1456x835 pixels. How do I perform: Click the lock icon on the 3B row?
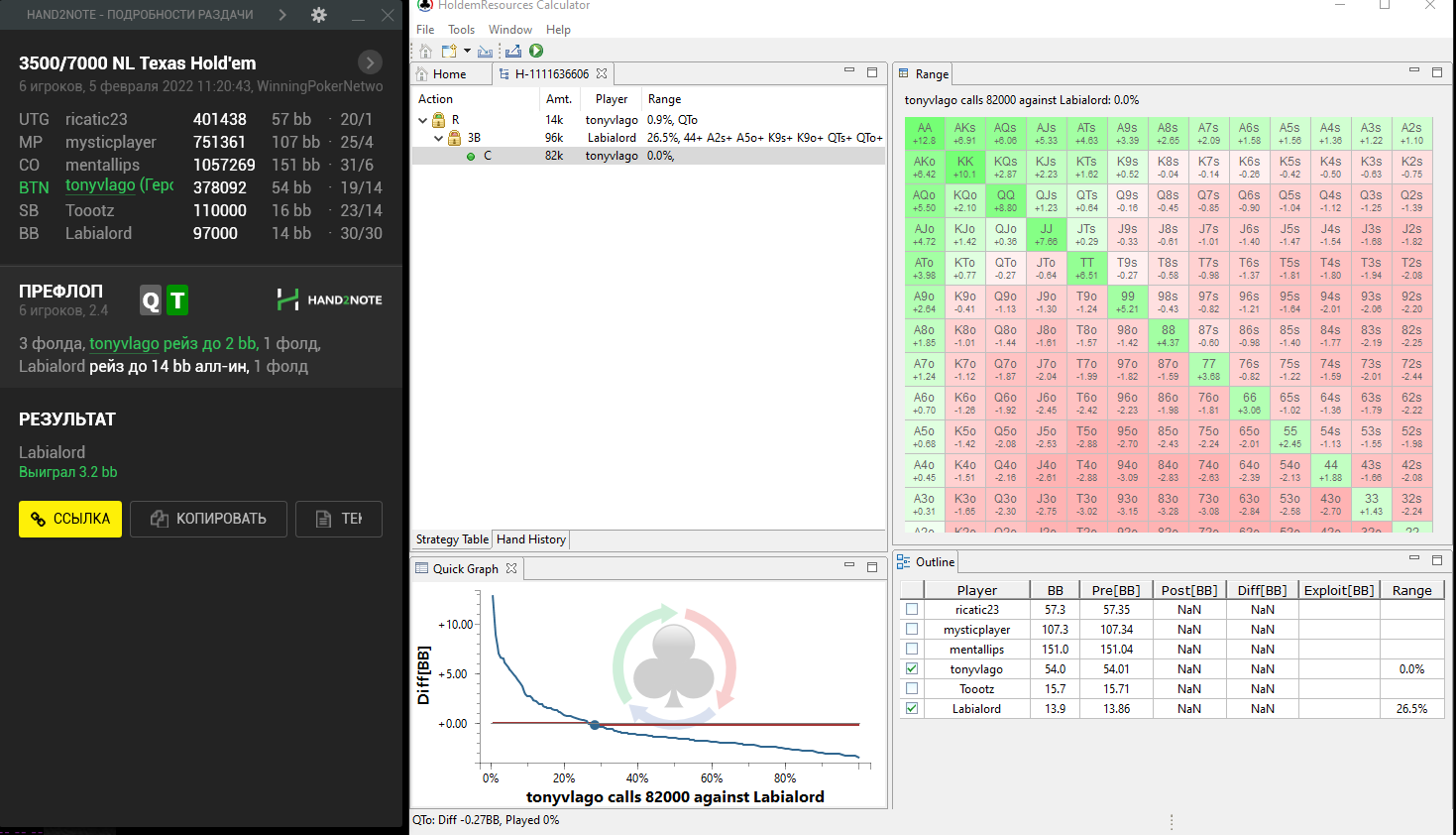coord(455,138)
